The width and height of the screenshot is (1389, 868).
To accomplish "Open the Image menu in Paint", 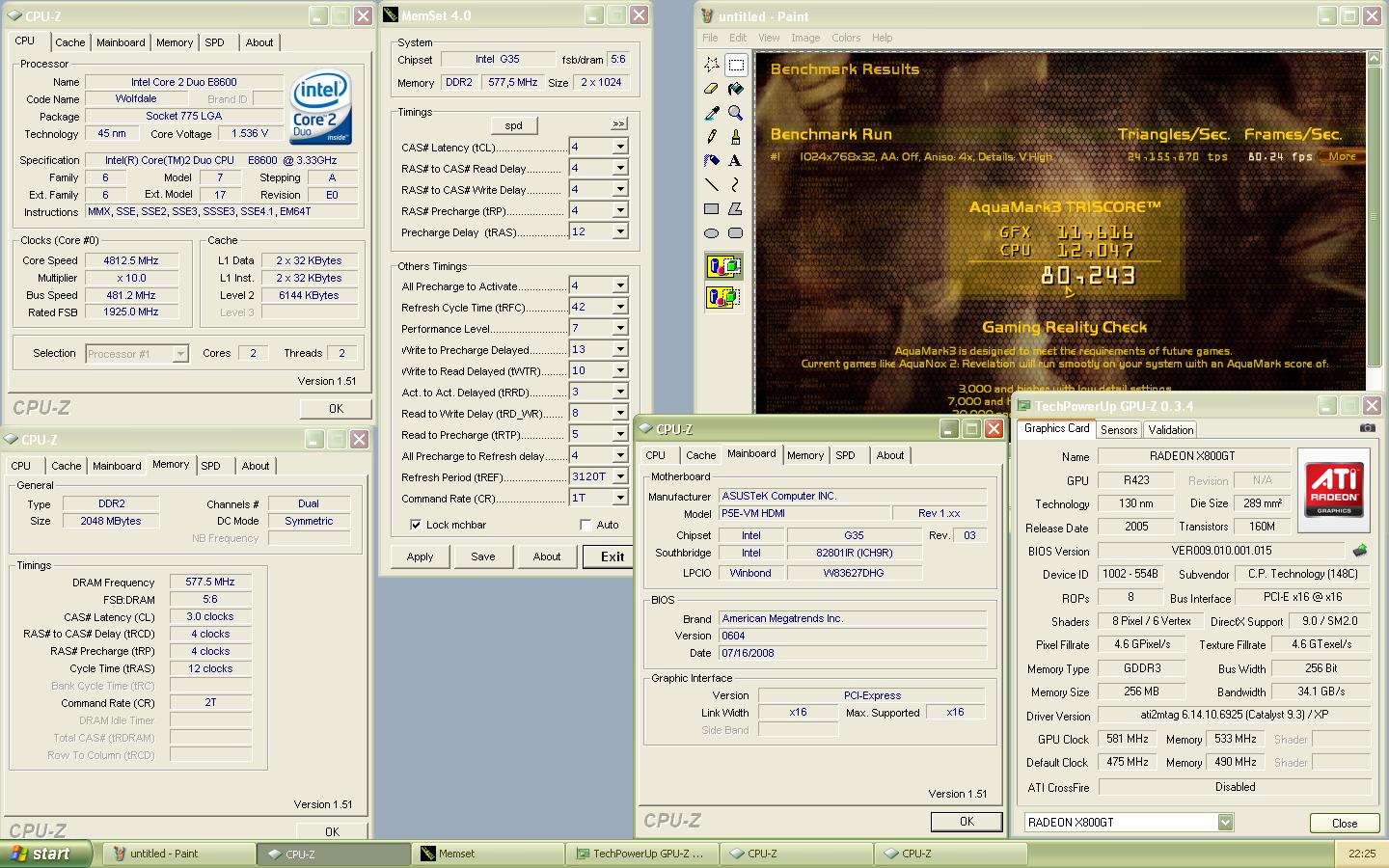I will pyautogui.click(x=805, y=38).
